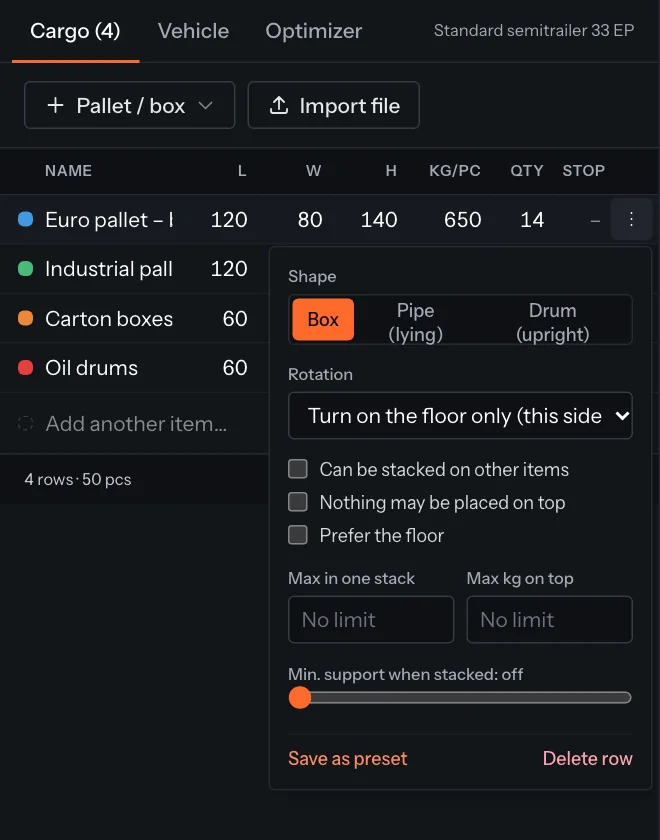Screen dimensions: 660x840
Task: Click the Carton boxes length value 60
Action: 235,319
